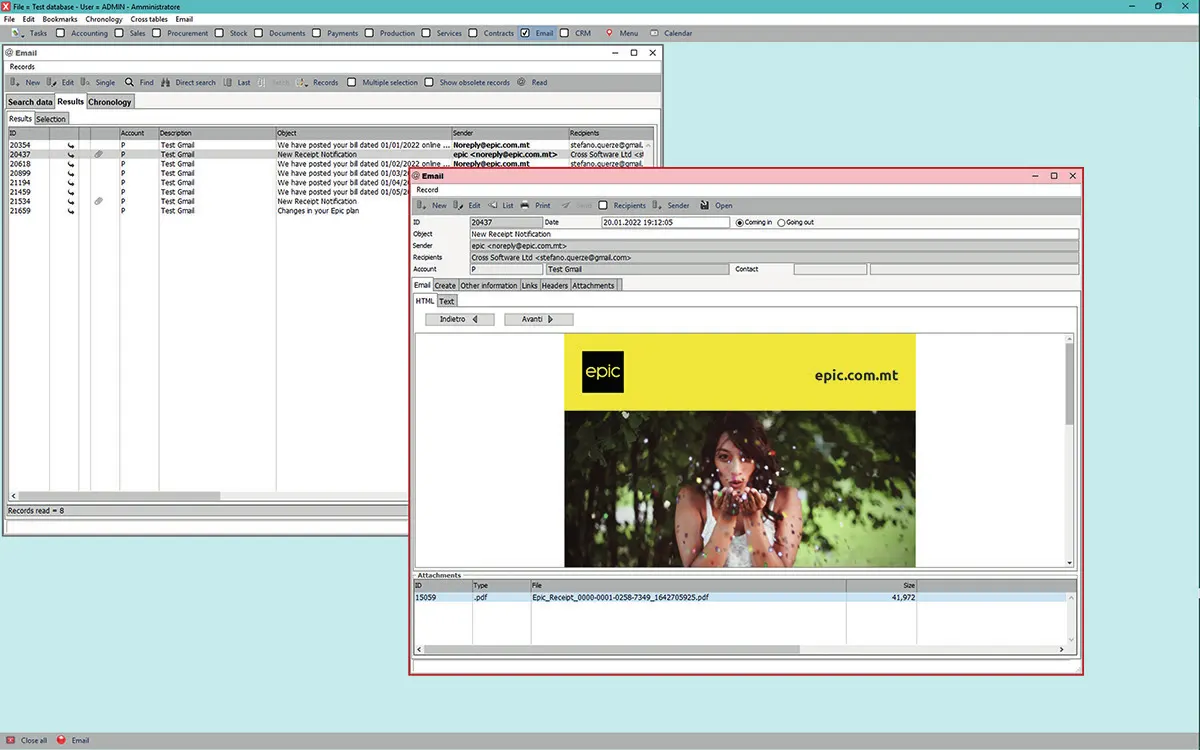Click the List icon in record toolbar
The width and height of the screenshot is (1200, 750).
click(493, 205)
